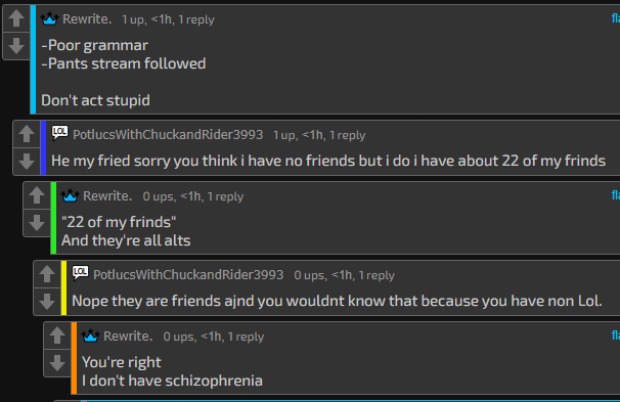Downvote the 'Poor grammar' comment by Rewrite.
The image size is (620, 402).
[x=15, y=45]
